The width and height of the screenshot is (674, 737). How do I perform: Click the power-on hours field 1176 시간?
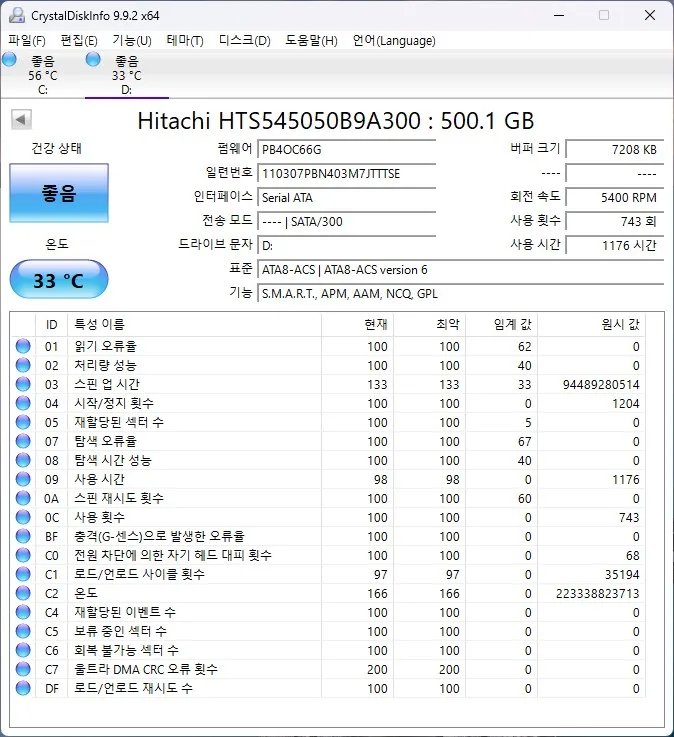click(615, 245)
